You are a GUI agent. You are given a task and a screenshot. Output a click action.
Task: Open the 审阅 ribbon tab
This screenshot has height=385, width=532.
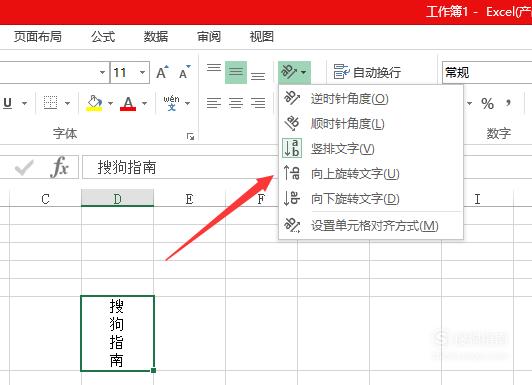209,36
